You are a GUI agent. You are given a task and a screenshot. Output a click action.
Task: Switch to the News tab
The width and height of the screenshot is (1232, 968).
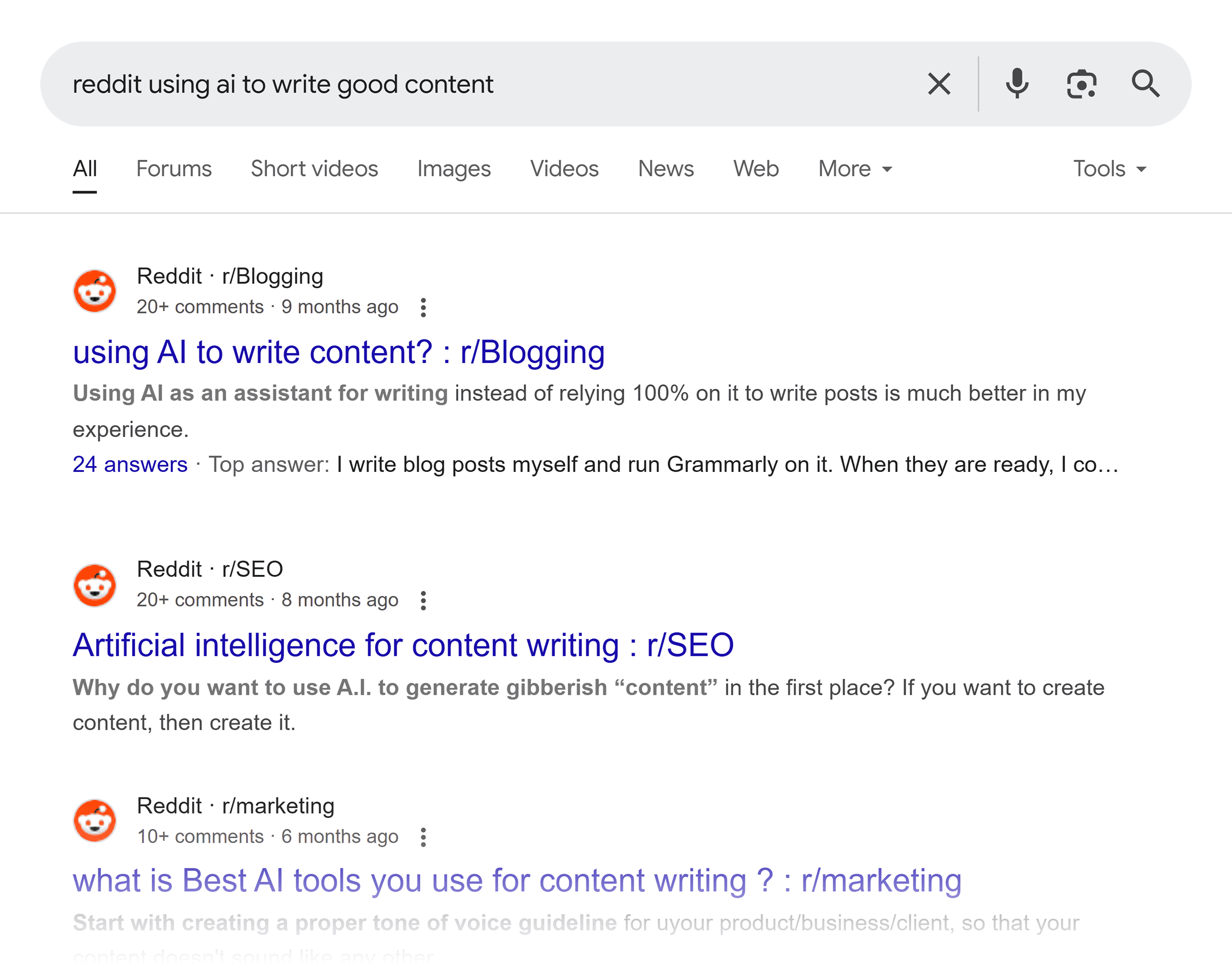[665, 168]
